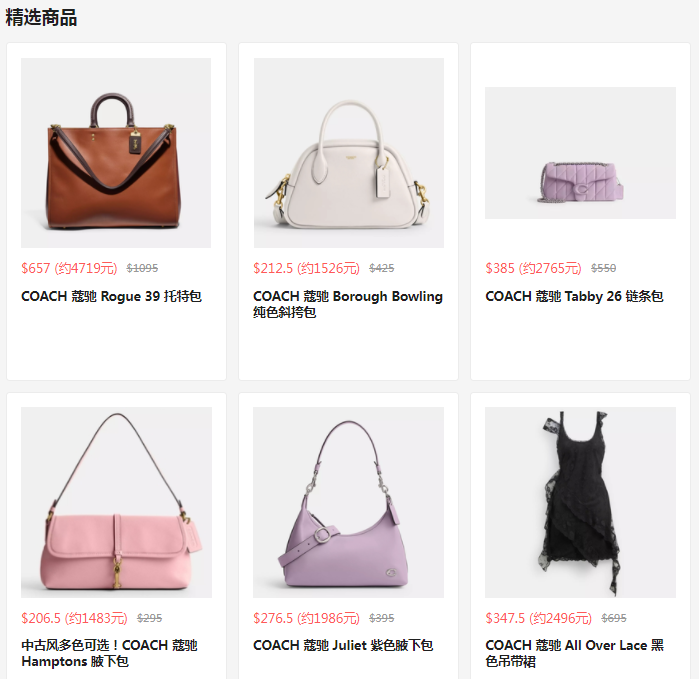Click COACH 蔻驰 Juliet 紫色腋下包 title

point(343,645)
